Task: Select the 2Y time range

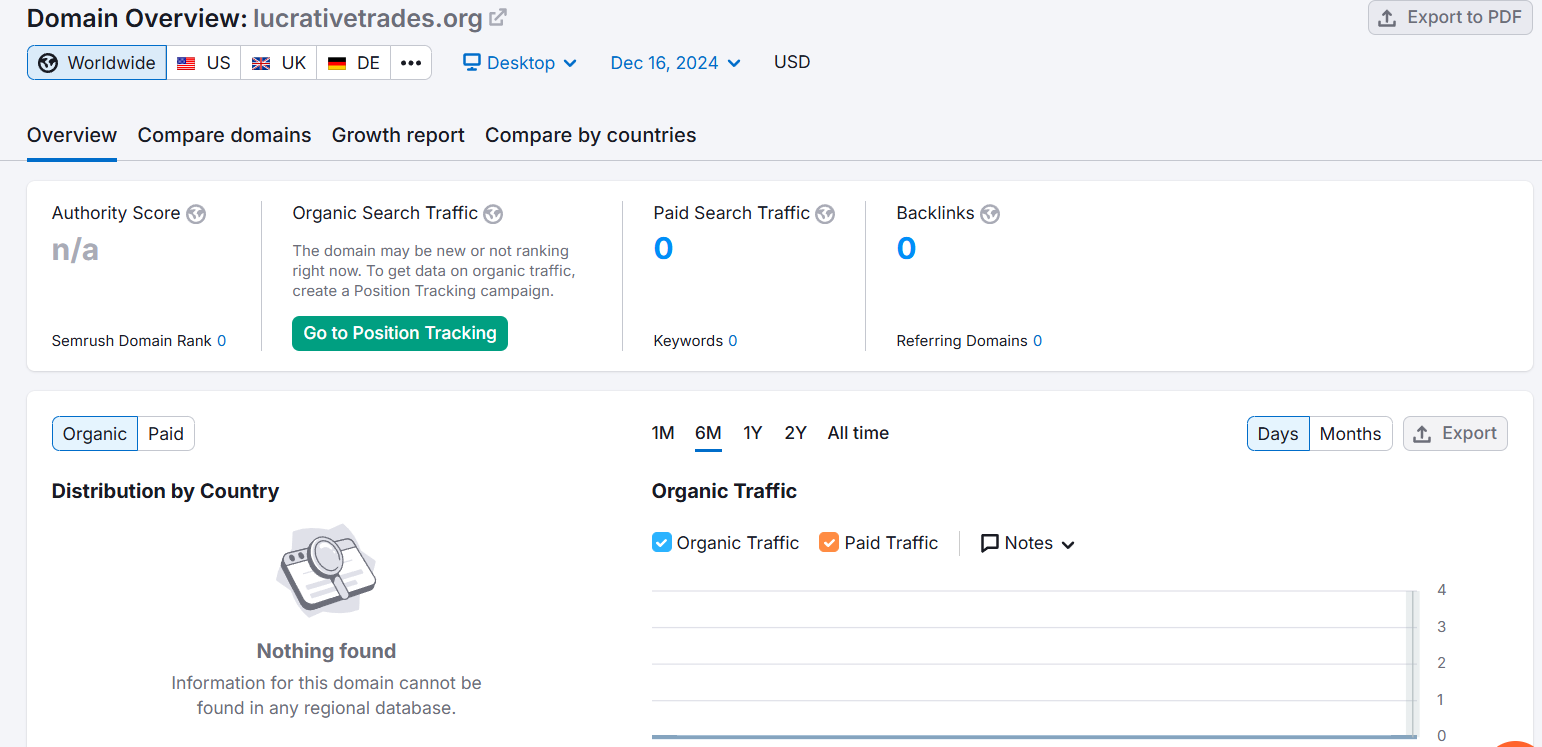Action: pyautogui.click(x=796, y=433)
